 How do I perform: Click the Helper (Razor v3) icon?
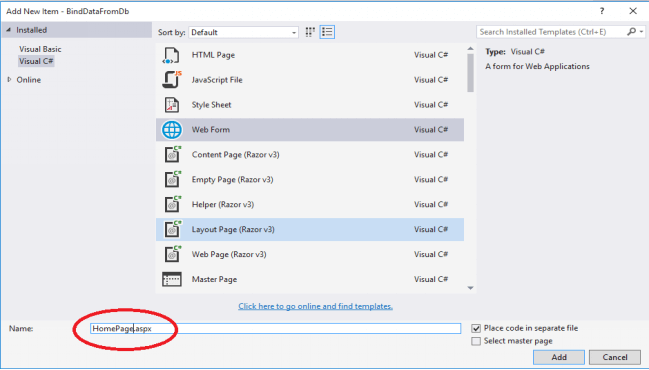coord(173,204)
